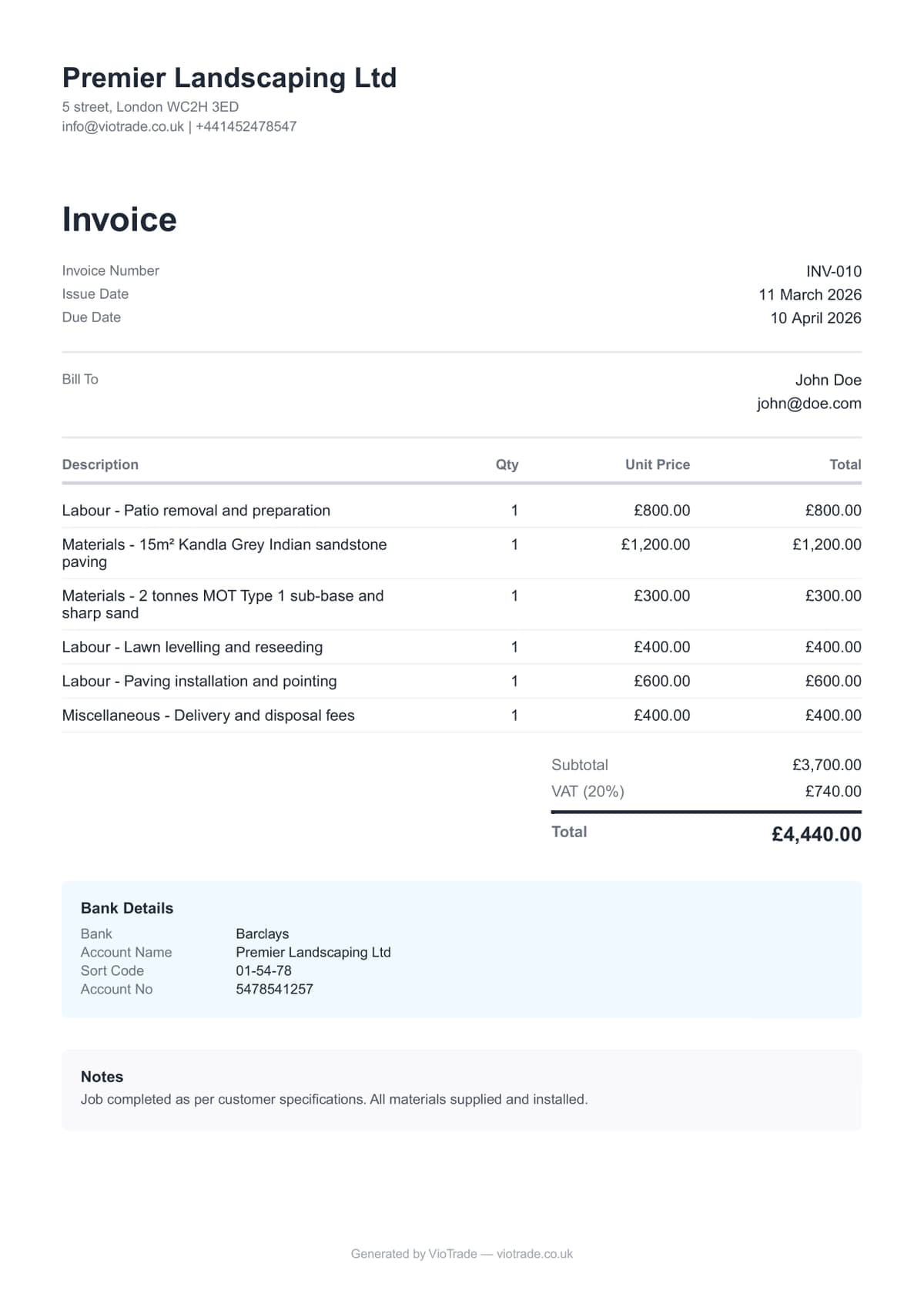Select the subtotal amount £3,700.00
924x1307 pixels.
tap(827, 765)
